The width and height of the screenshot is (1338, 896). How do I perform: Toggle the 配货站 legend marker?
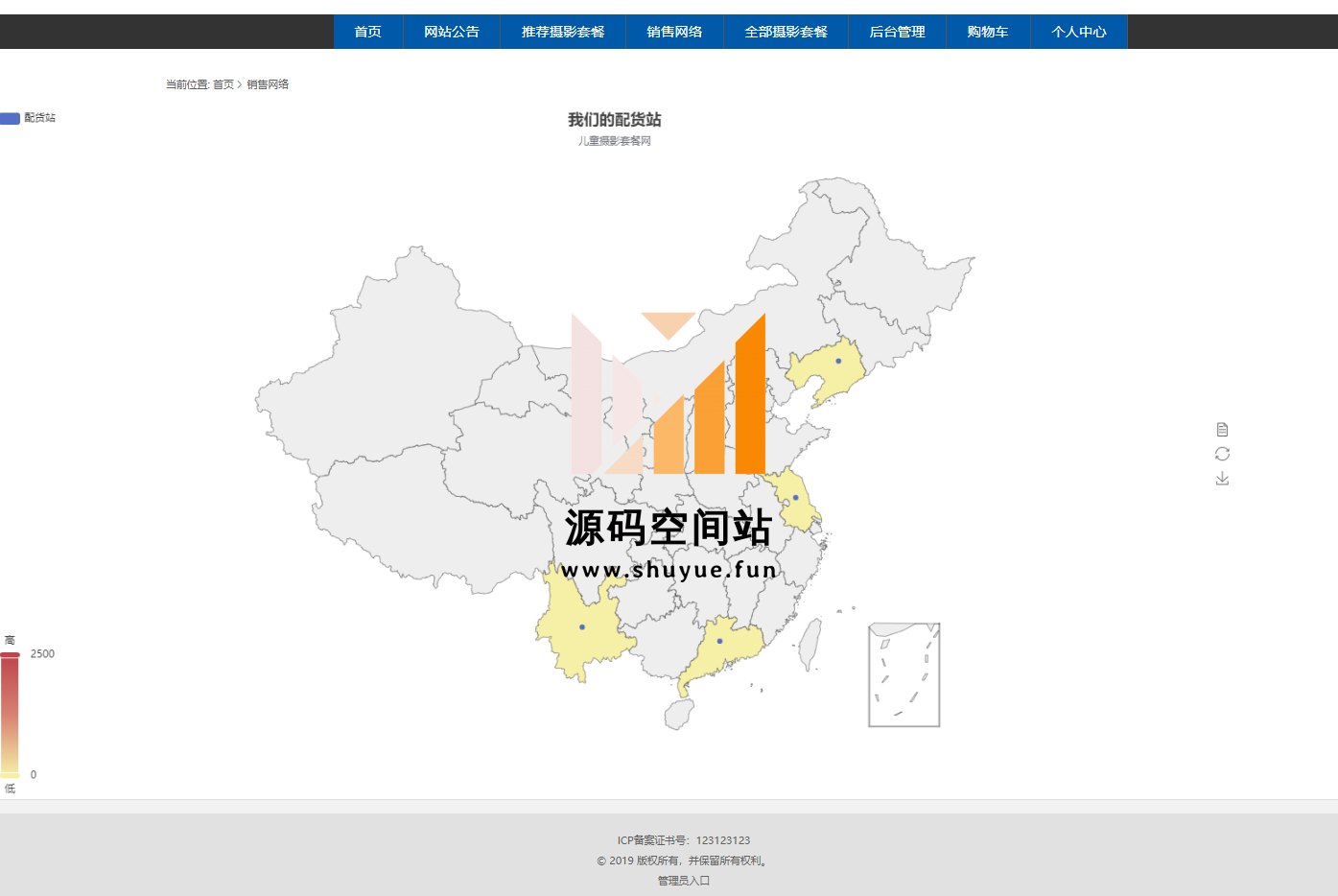pyautogui.click(x=10, y=118)
